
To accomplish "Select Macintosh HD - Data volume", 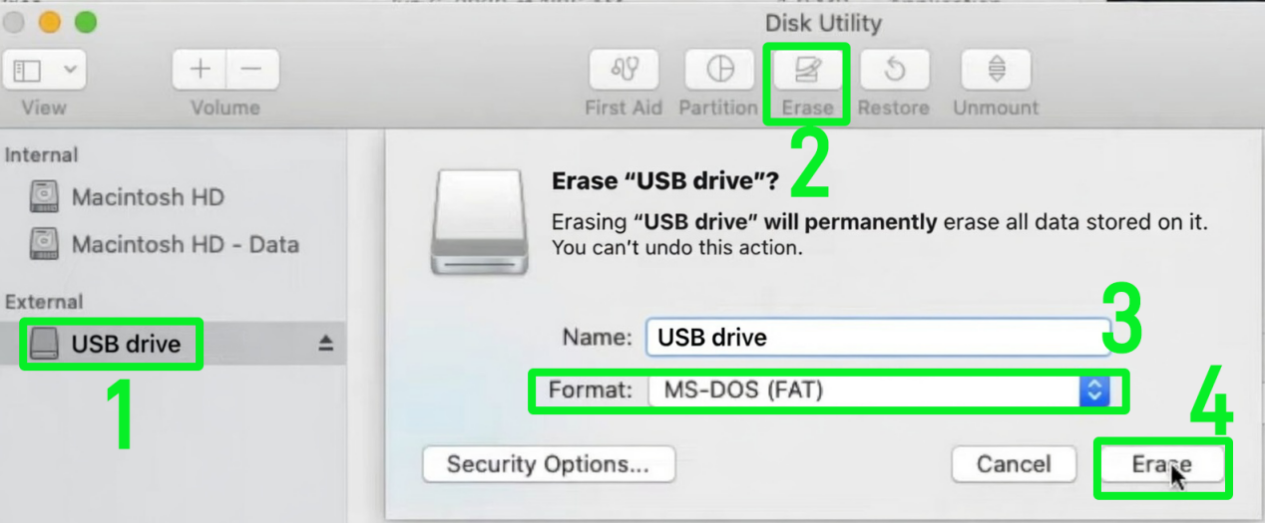I will click(x=184, y=244).
